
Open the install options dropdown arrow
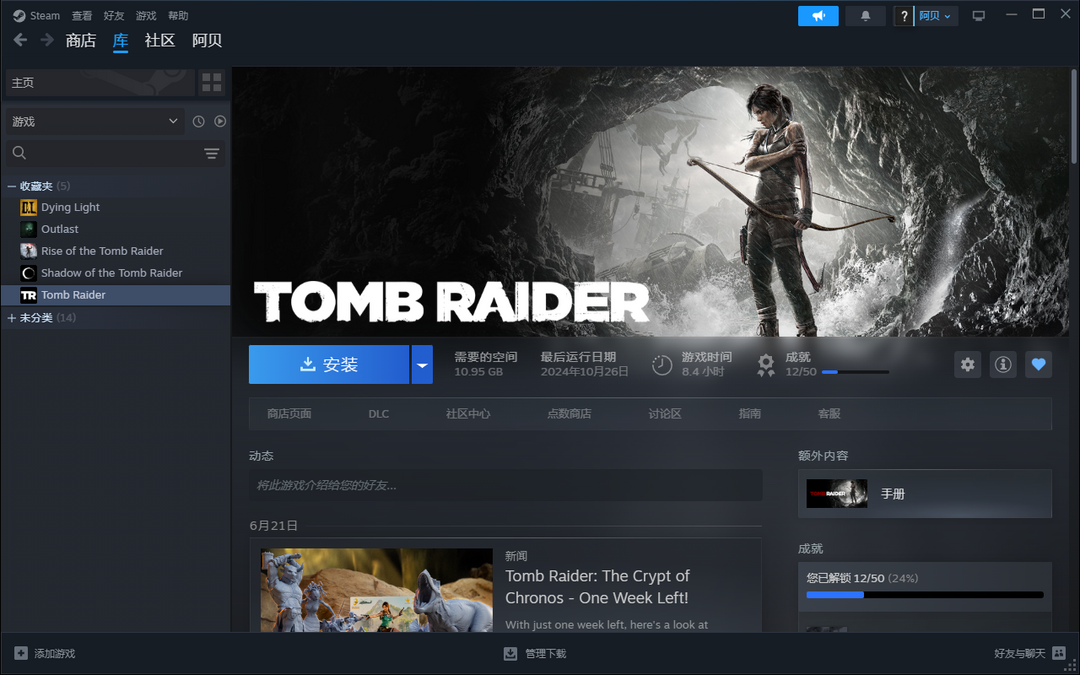[x=422, y=364]
